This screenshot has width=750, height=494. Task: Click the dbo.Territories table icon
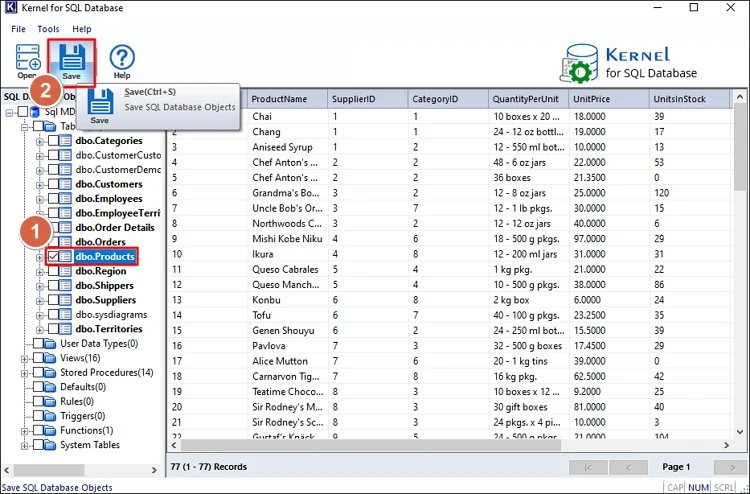click(66, 329)
